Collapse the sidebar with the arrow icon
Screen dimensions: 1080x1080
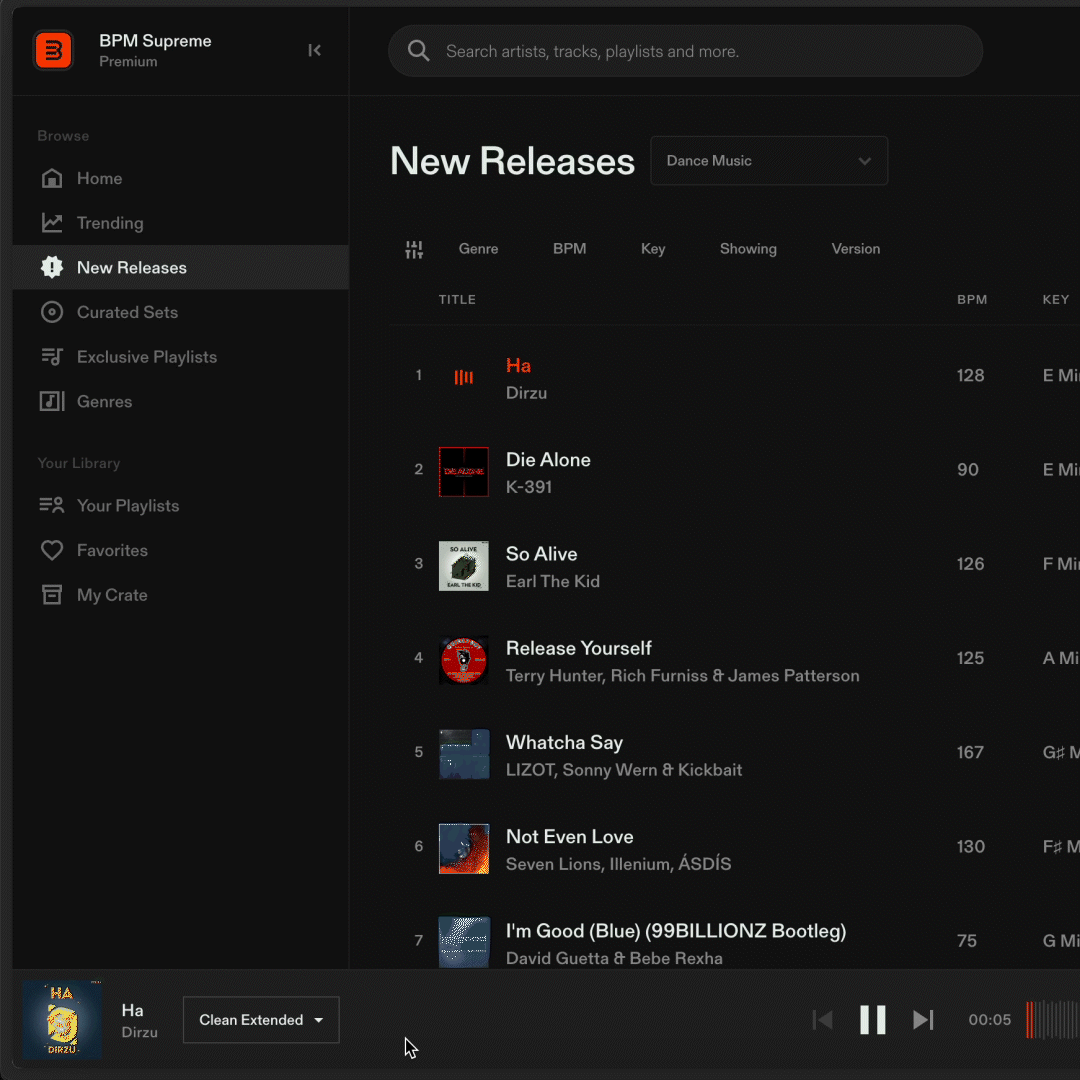(314, 50)
